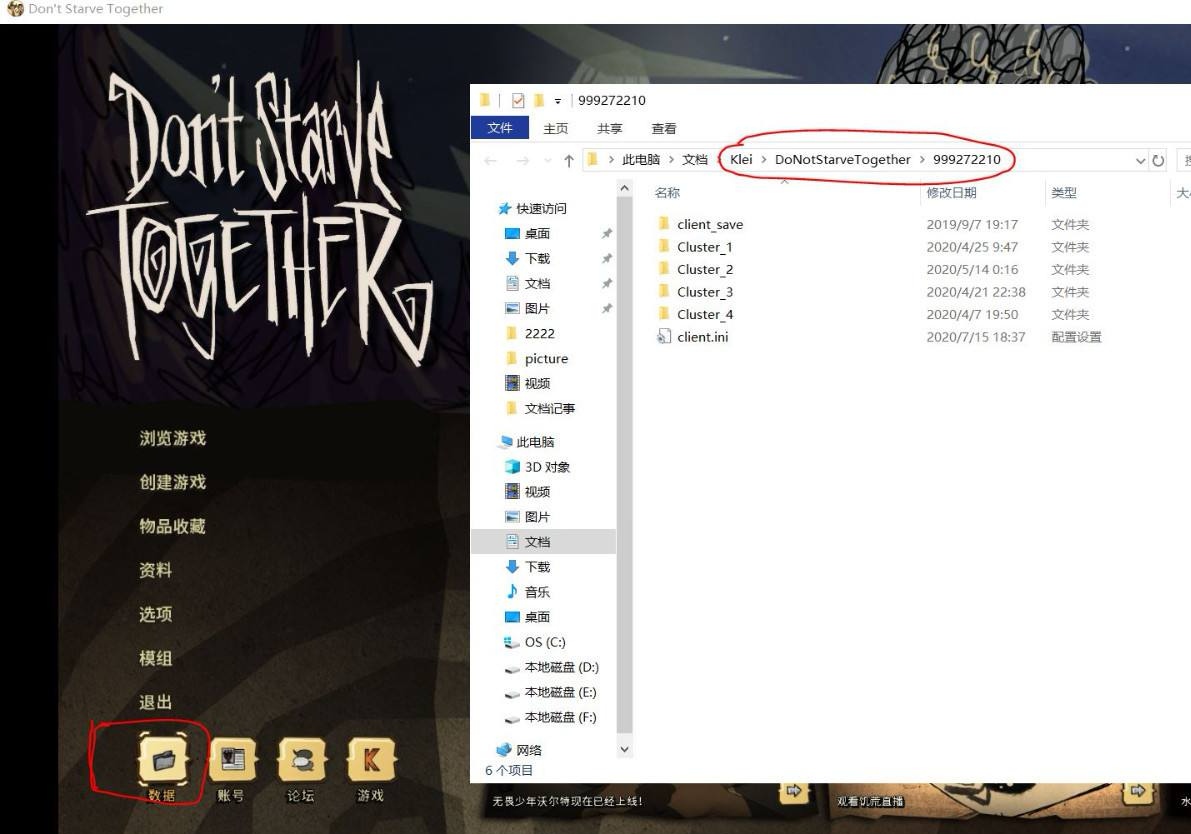Click the Explorer Back arrow
This screenshot has width=1191, height=834.
[491, 160]
